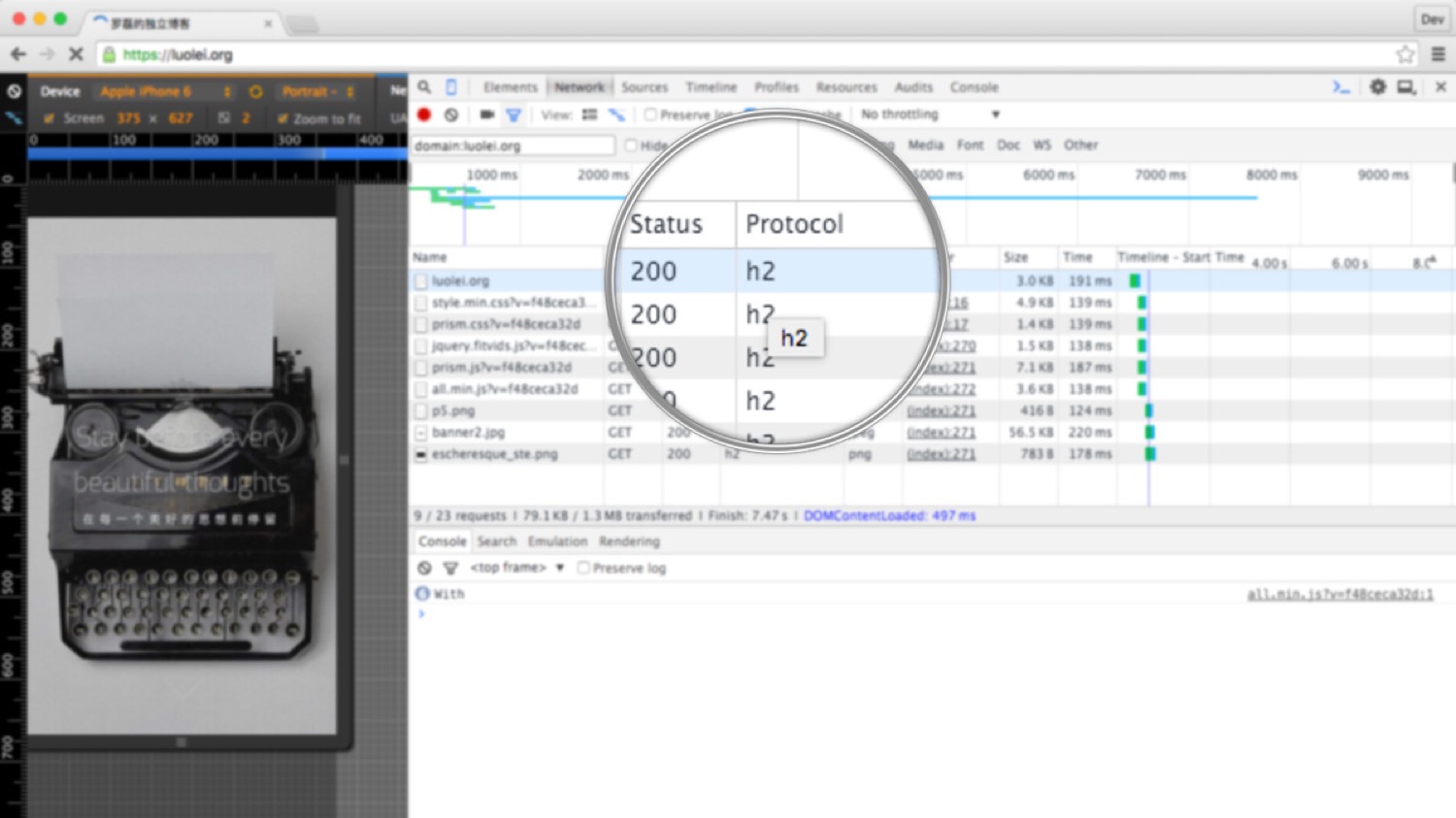Enable Preserve log in the console drawer
This screenshot has height=818, width=1456.
point(583,568)
